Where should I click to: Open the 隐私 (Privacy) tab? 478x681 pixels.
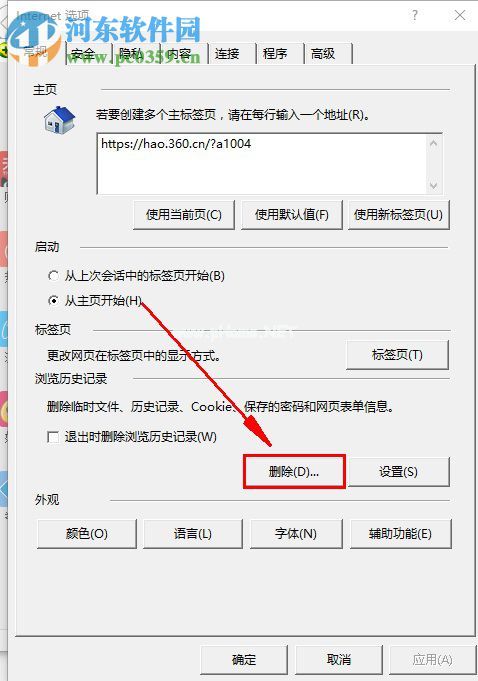tap(137, 54)
